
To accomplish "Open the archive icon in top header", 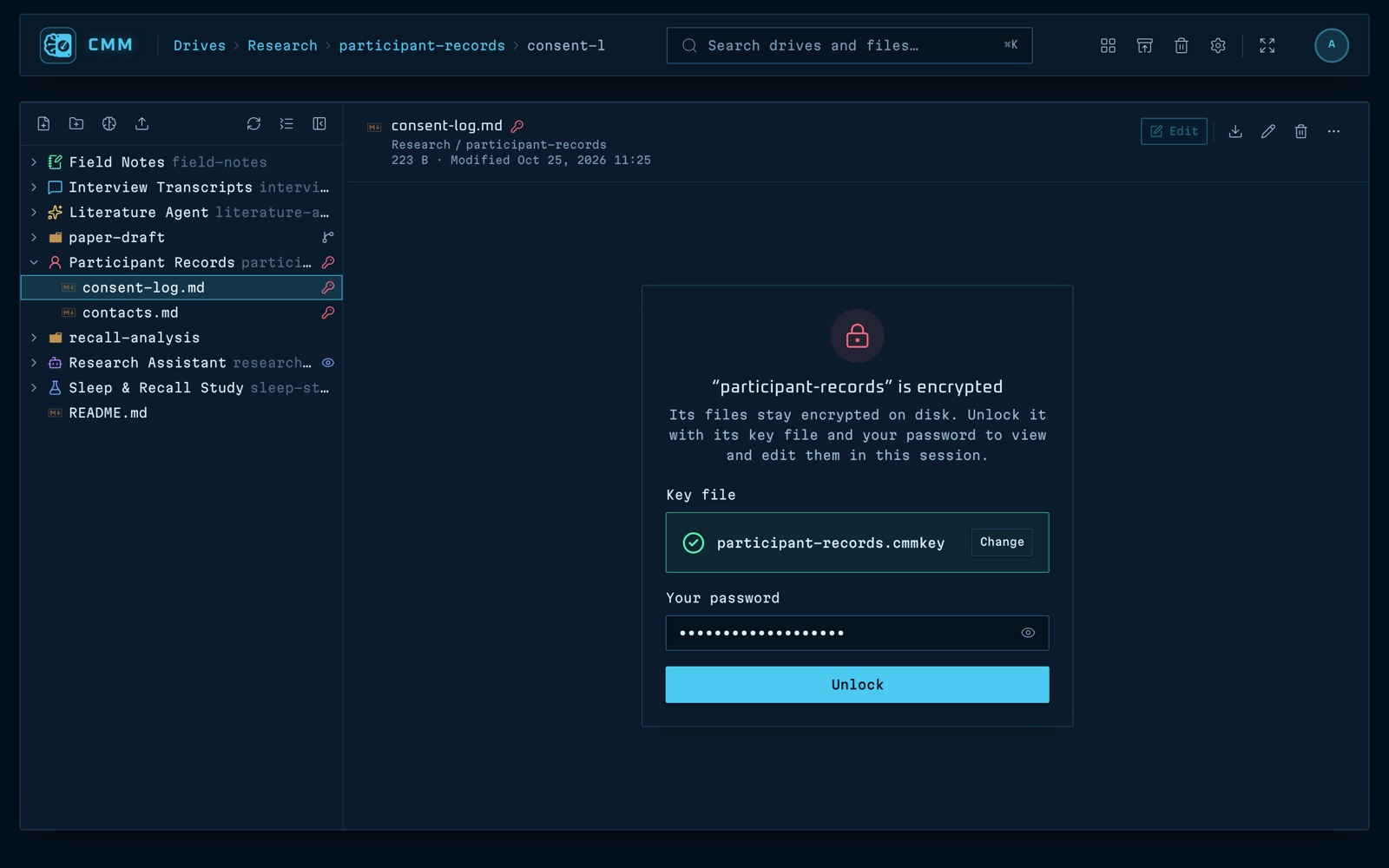I will click(1144, 45).
